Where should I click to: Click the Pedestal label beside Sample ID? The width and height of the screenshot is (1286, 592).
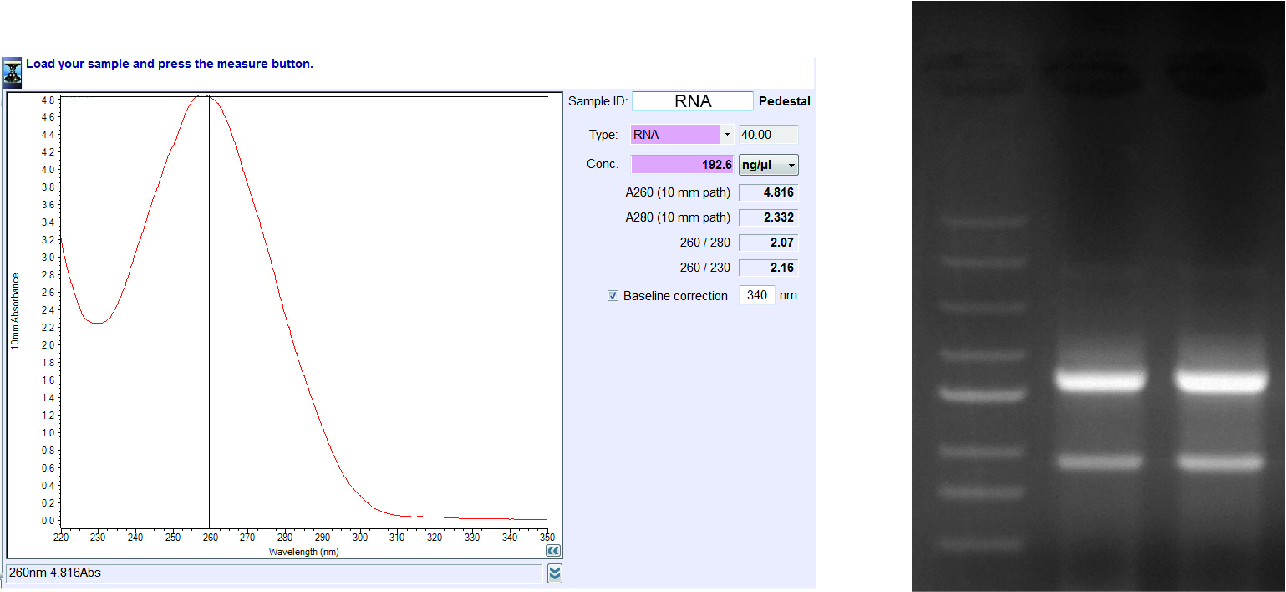(x=784, y=101)
